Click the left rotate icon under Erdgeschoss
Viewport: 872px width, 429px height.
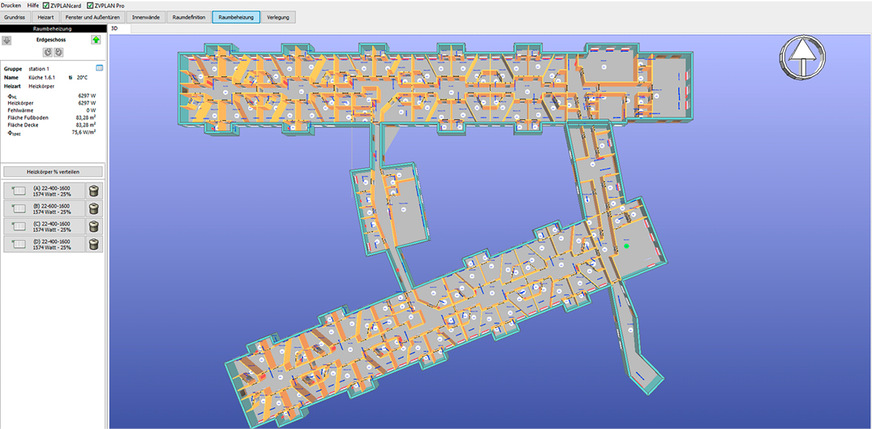(x=47, y=52)
